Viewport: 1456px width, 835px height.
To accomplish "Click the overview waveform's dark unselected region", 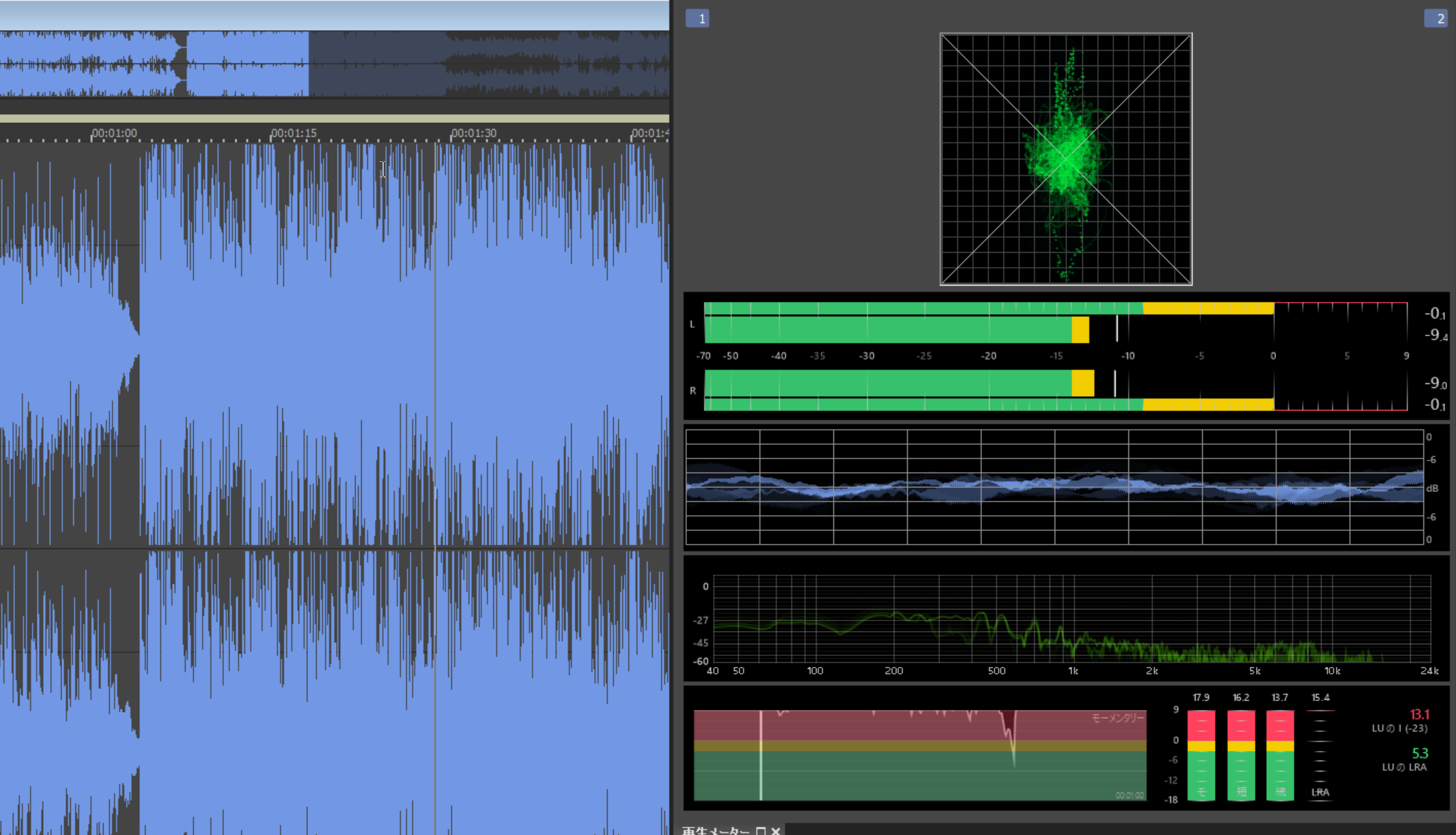I will [x=488, y=64].
